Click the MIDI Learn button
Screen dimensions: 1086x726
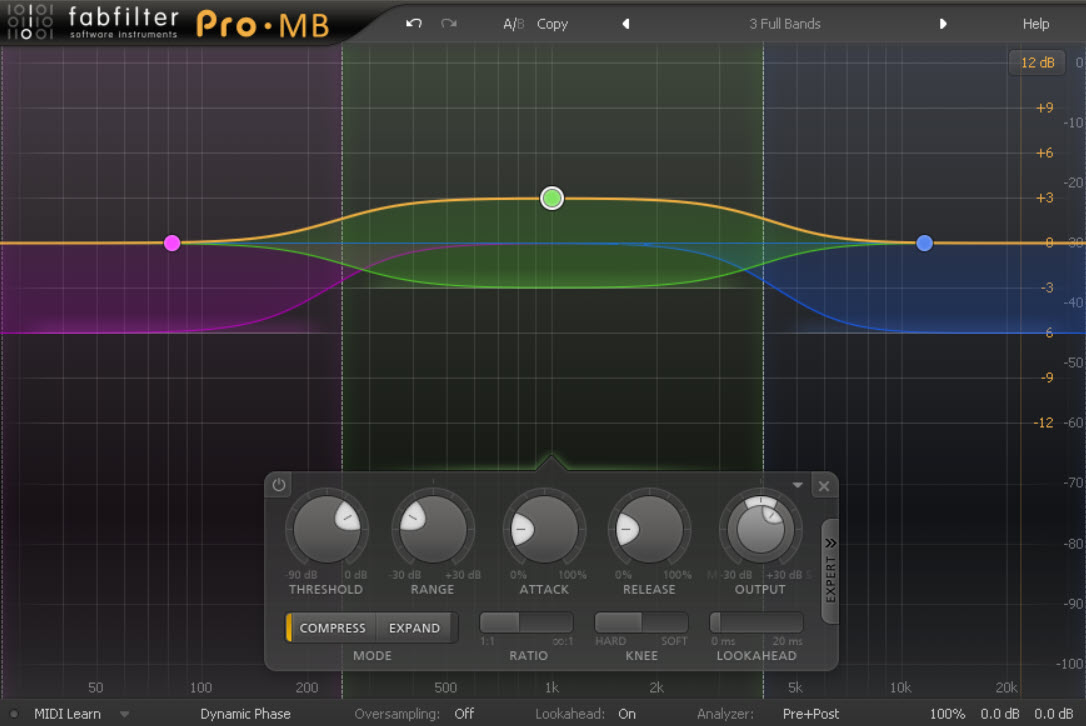tap(67, 714)
